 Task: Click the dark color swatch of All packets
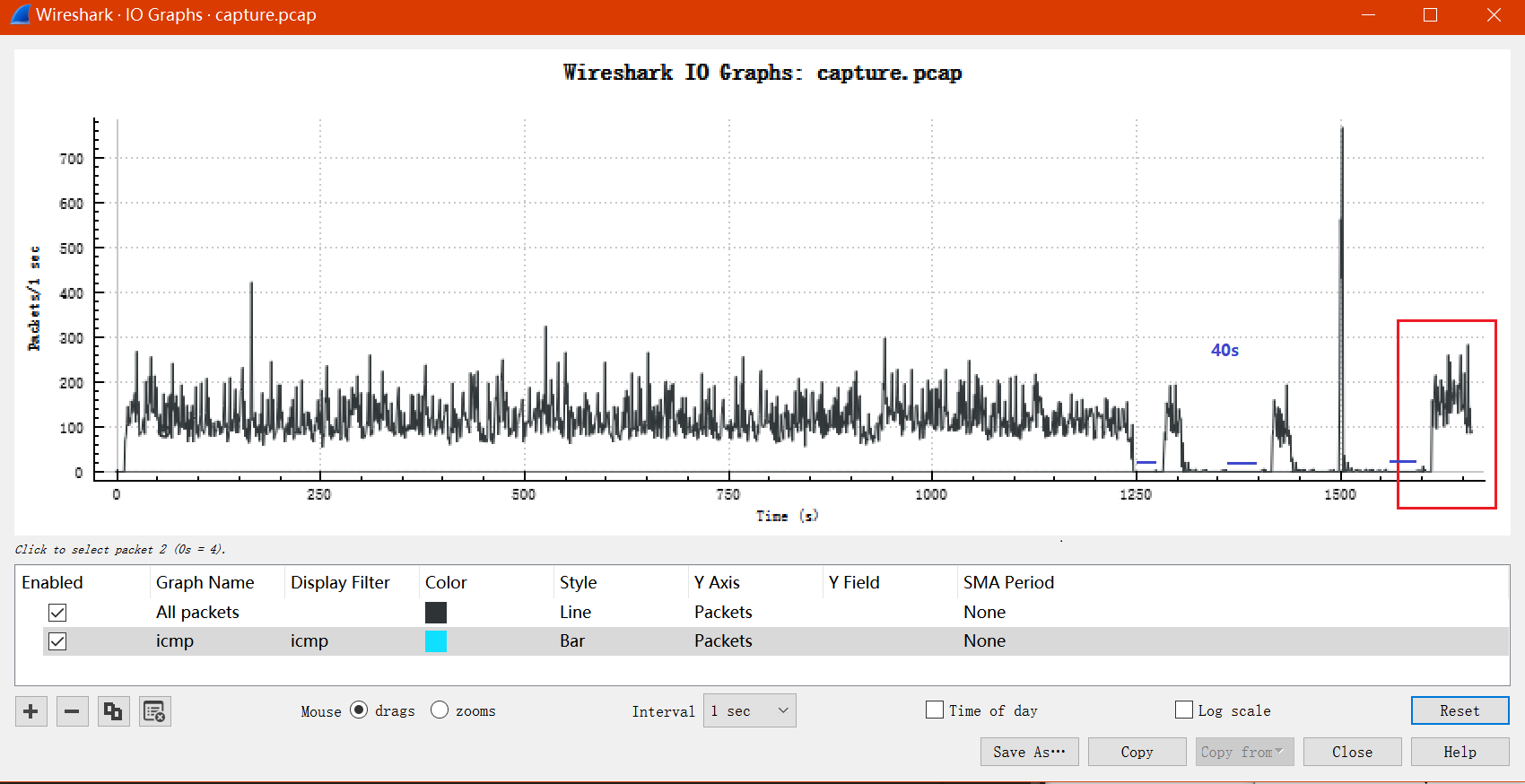coord(436,613)
